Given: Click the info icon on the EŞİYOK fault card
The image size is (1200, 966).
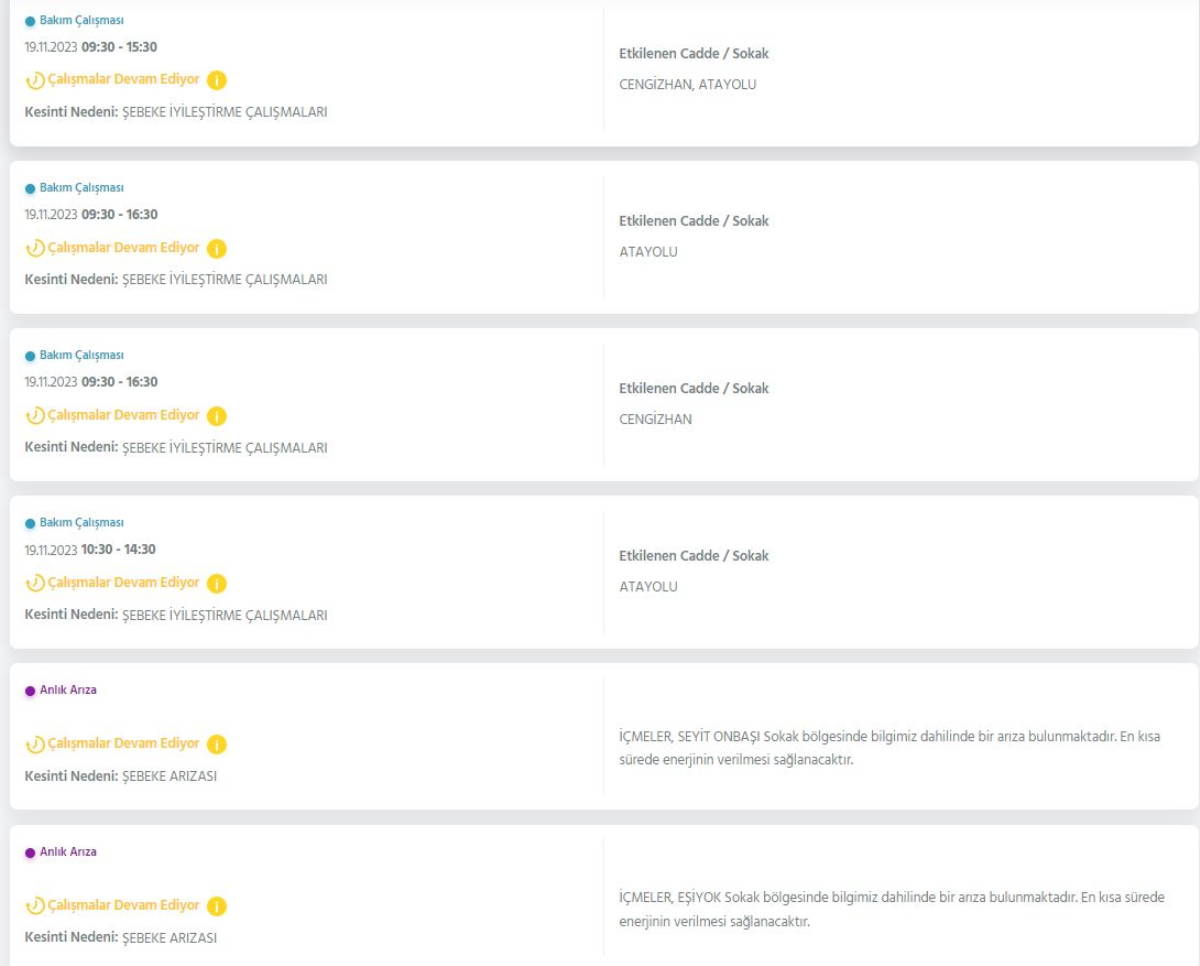Looking at the screenshot, I should [217, 906].
